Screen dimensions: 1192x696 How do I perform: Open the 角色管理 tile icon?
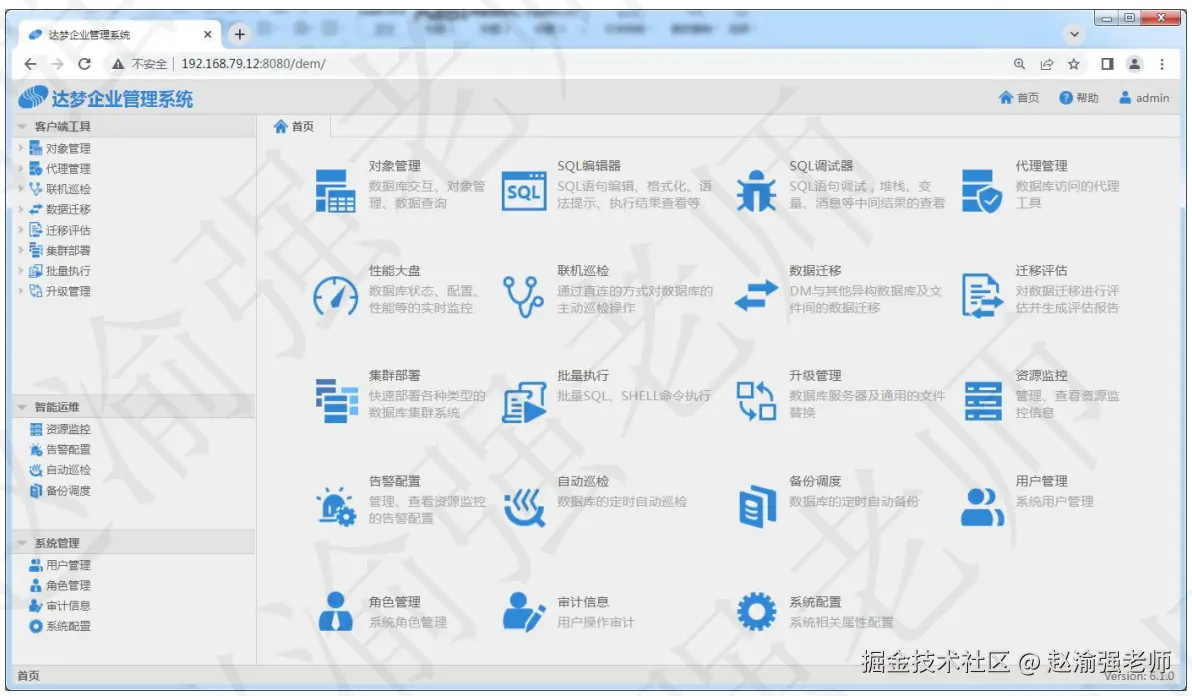(x=335, y=612)
